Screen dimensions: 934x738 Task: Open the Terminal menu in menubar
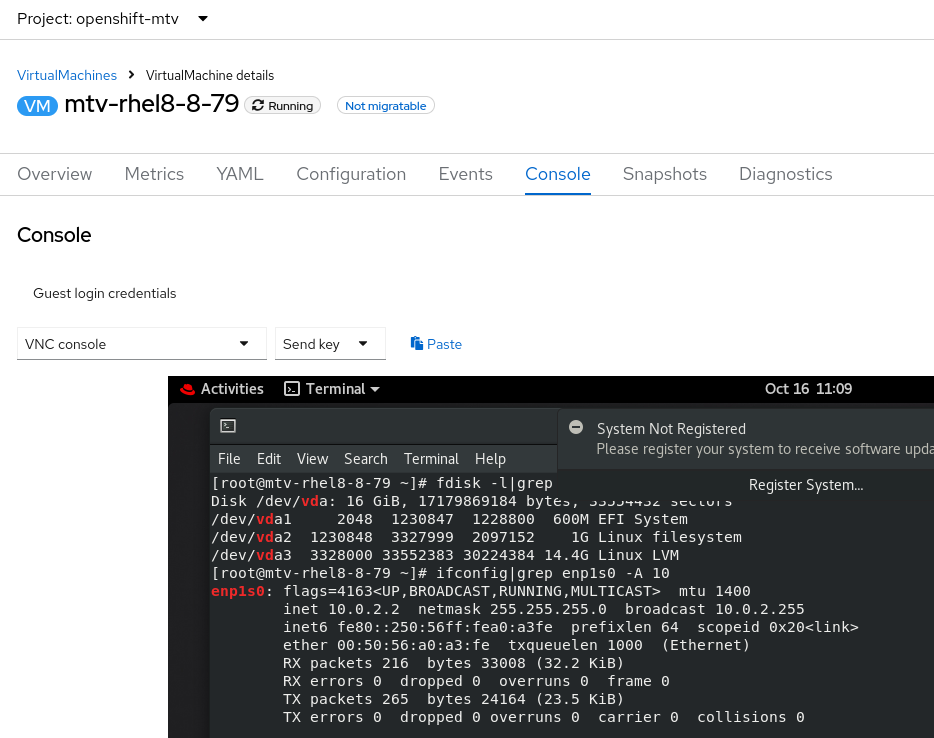click(431, 459)
